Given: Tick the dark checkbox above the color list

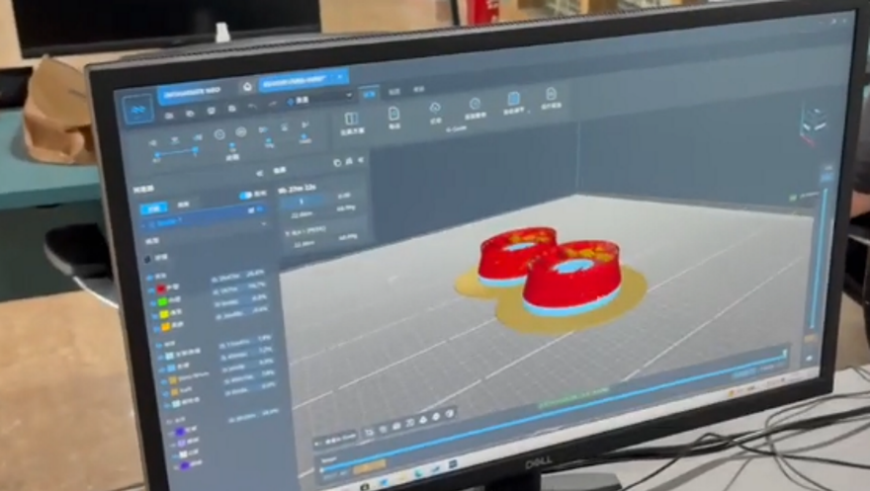Looking at the screenshot, I should pos(148,259).
